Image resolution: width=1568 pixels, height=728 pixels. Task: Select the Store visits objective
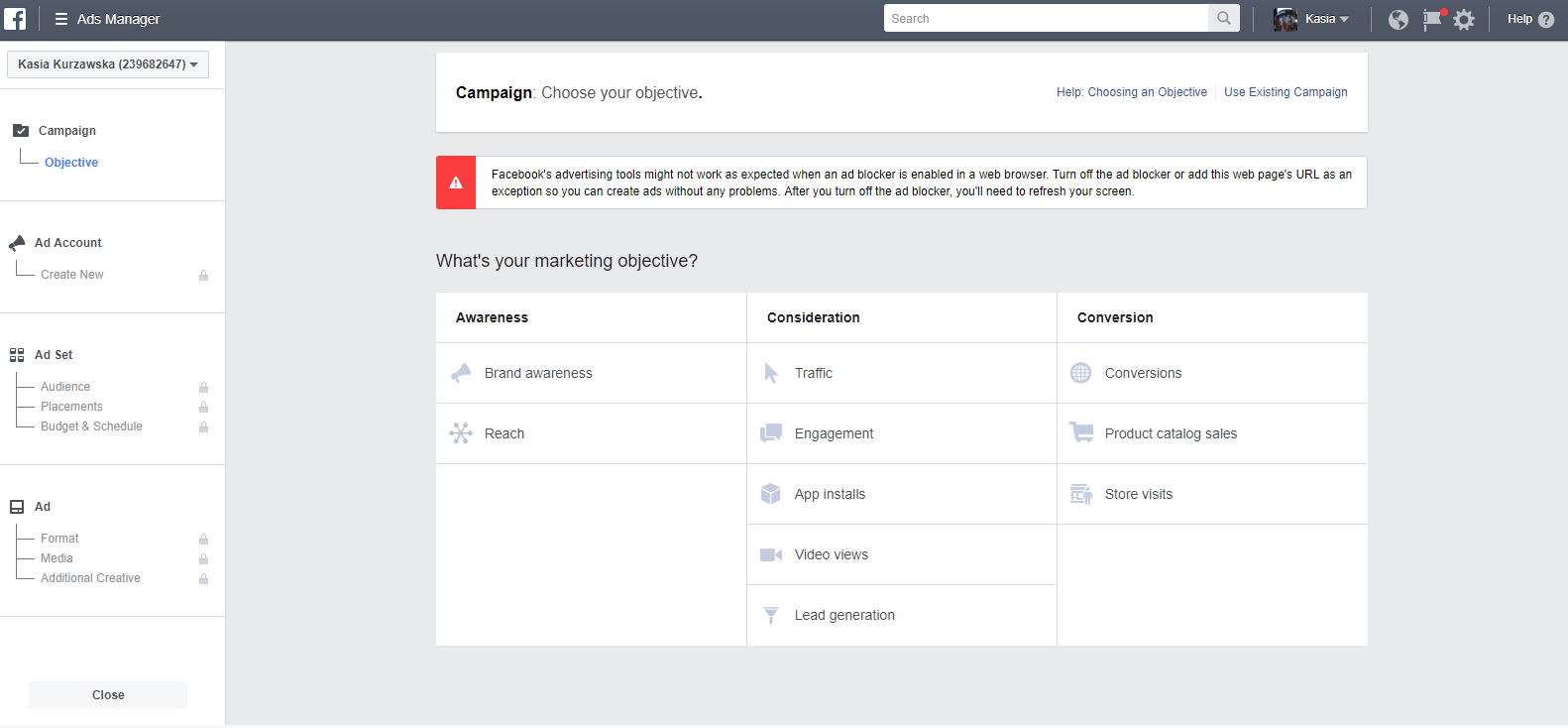[x=1212, y=494]
